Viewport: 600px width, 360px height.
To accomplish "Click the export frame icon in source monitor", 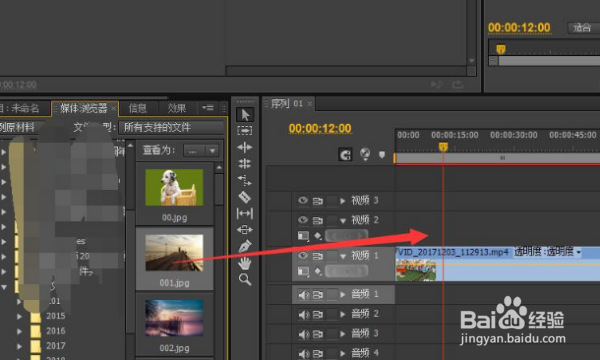I will click(458, 84).
